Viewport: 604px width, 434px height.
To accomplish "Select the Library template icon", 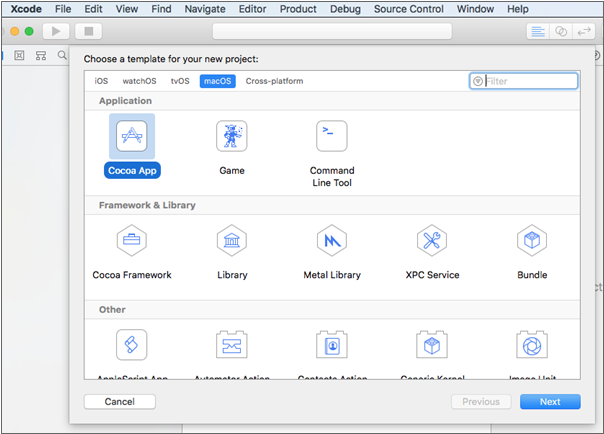I will tap(232, 241).
